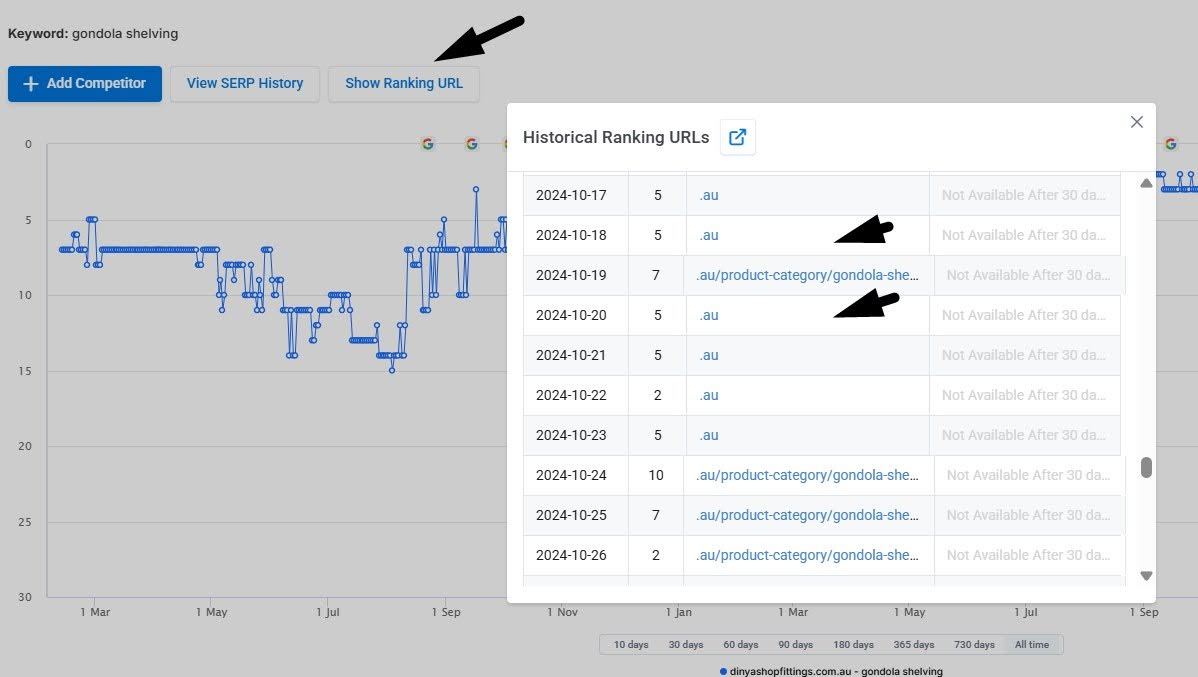Click the scrollbar thumb in the ranking URLs list
The width and height of the screenshot is (1198, 677).
click(1146, 467)
